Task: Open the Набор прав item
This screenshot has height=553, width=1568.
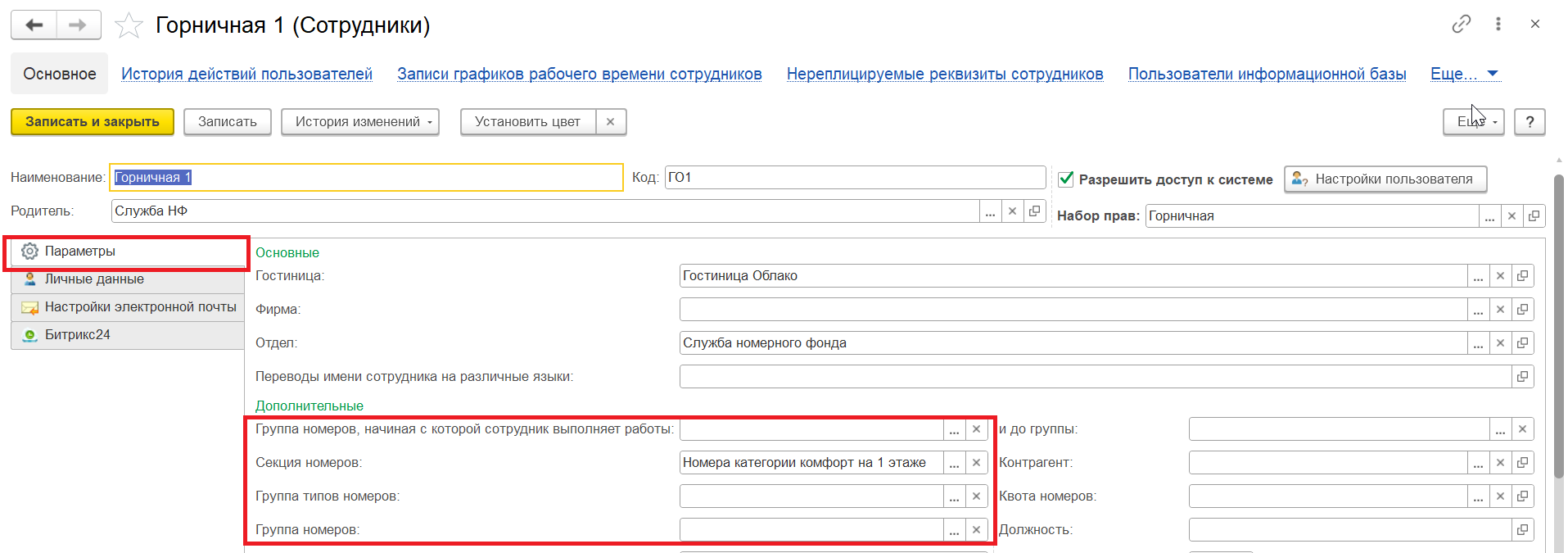Action: point(1534,216)
